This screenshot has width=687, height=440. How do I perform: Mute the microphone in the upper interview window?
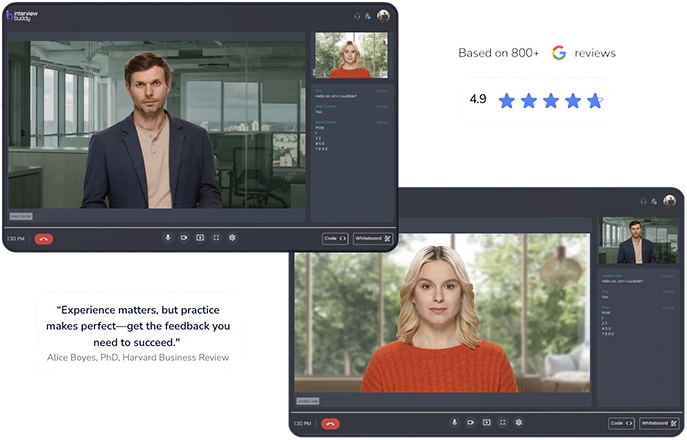click(168, 238)
